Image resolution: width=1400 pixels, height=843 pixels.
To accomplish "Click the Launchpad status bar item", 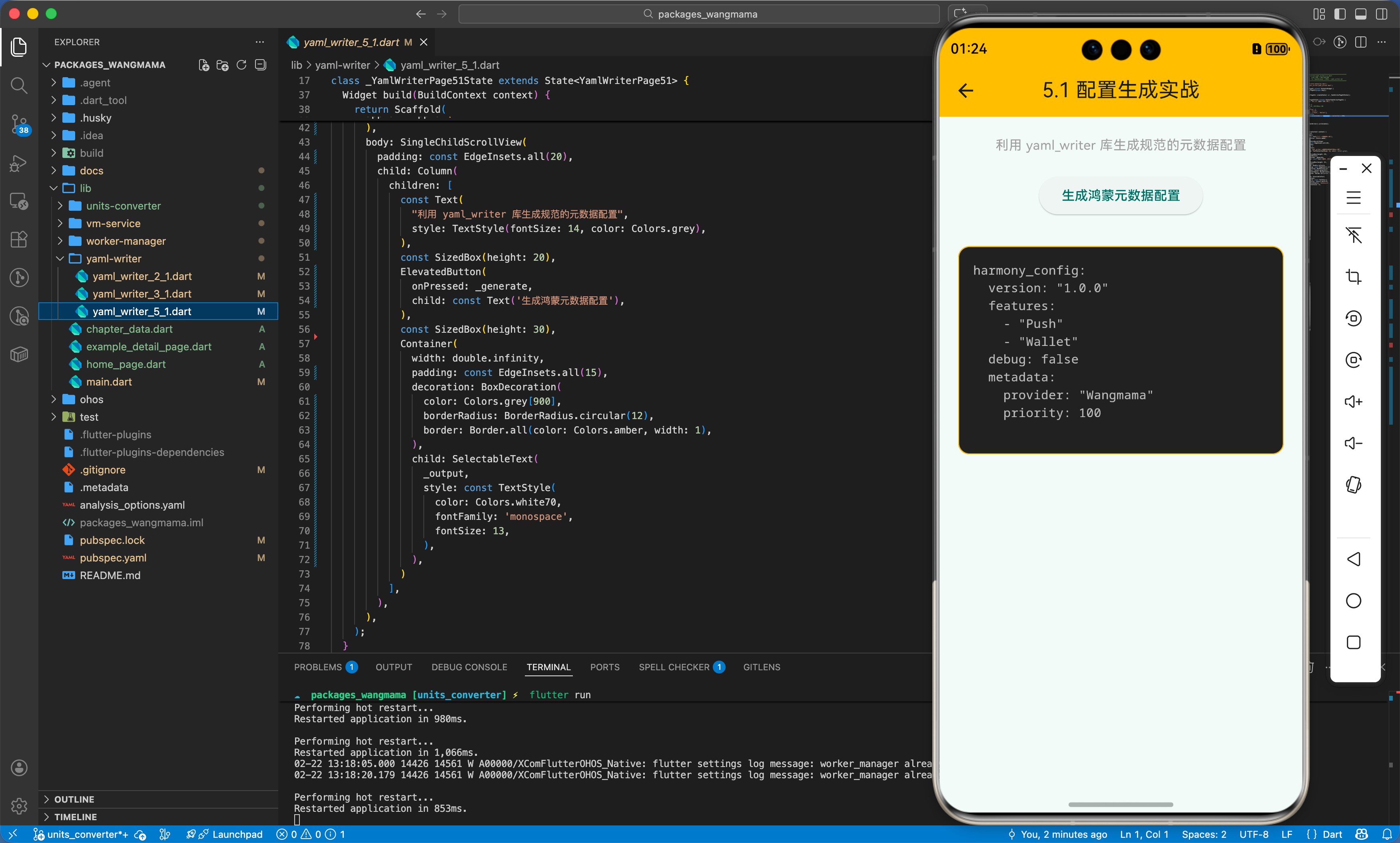I will click(237, 834).
